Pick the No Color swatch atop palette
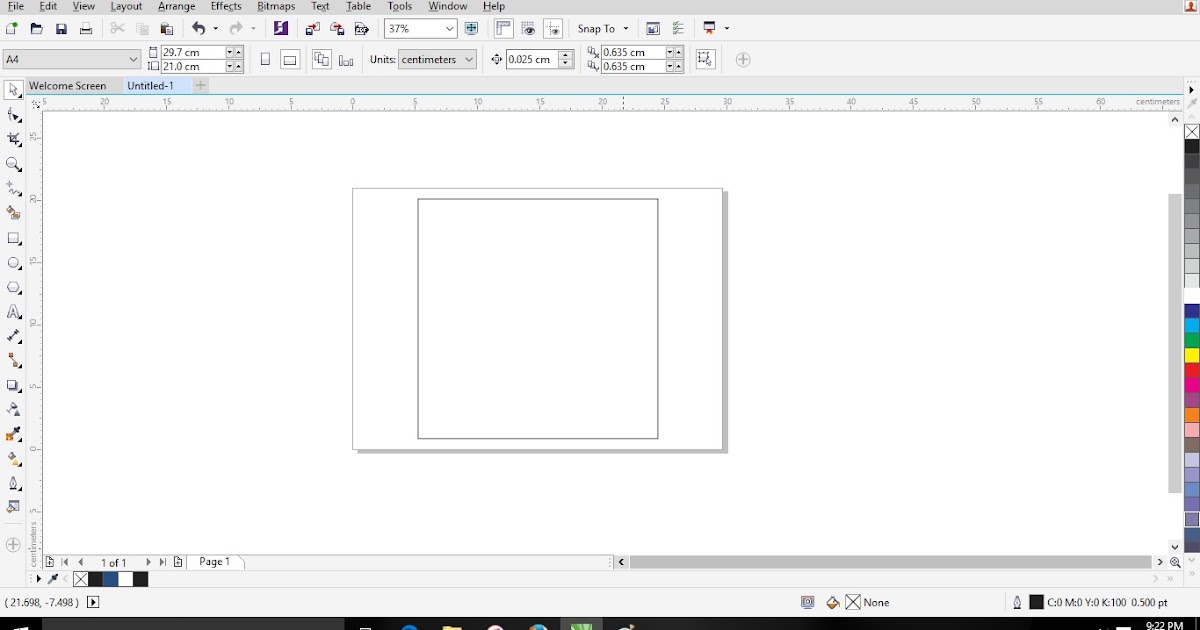 pos(1192,132)
